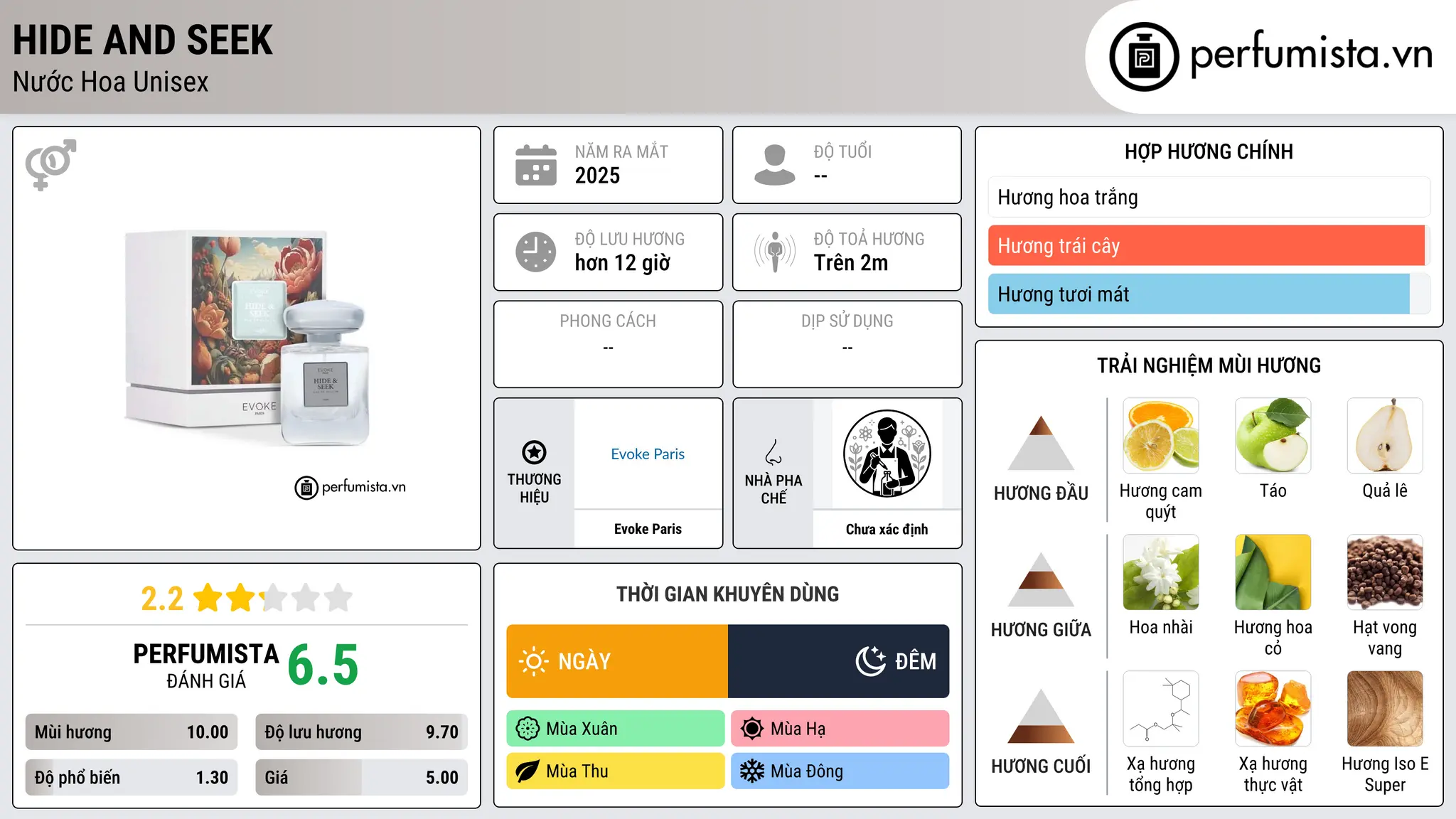This screenshot has height=819, width=1456.
Task: Click the unisex gender symbol icon
Action: [x=50, y=165]
